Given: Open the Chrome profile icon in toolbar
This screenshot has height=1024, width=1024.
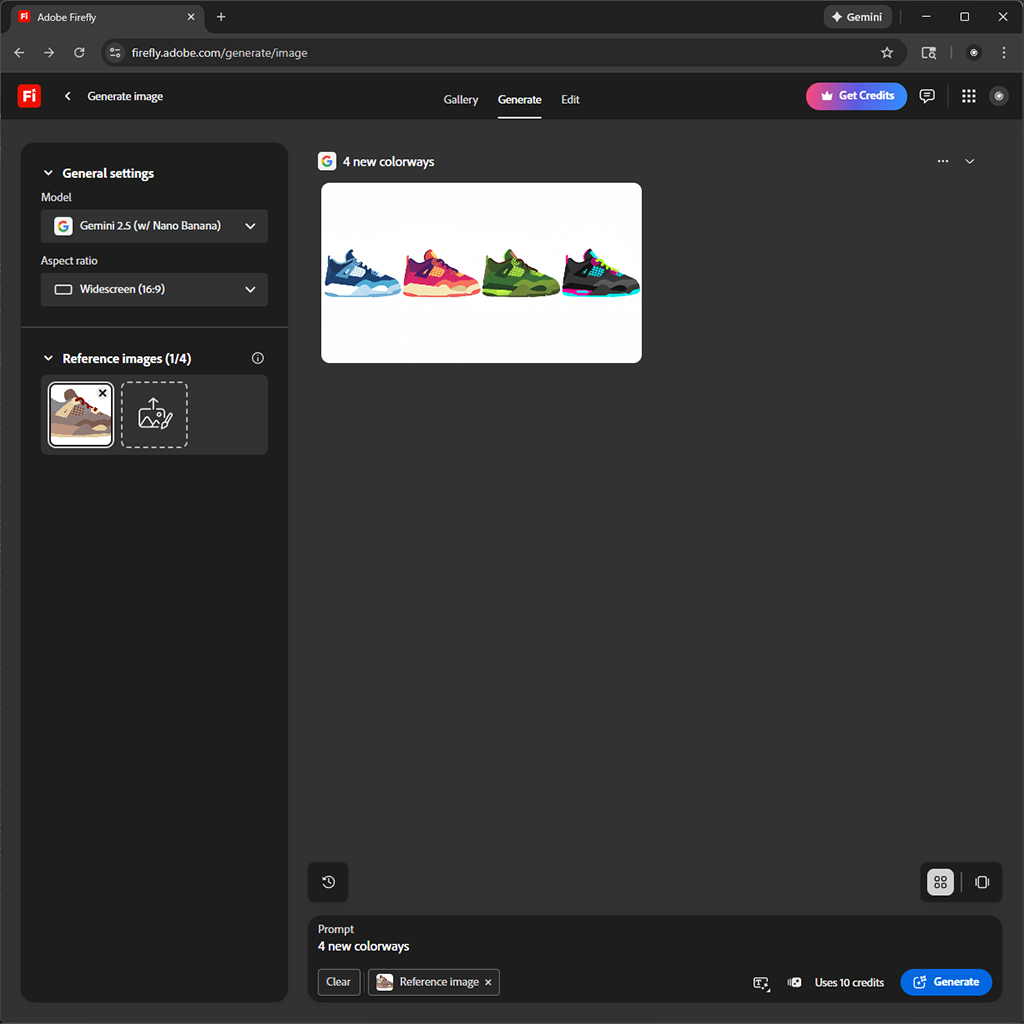Looking at the screenshot, I should [973, 53].
